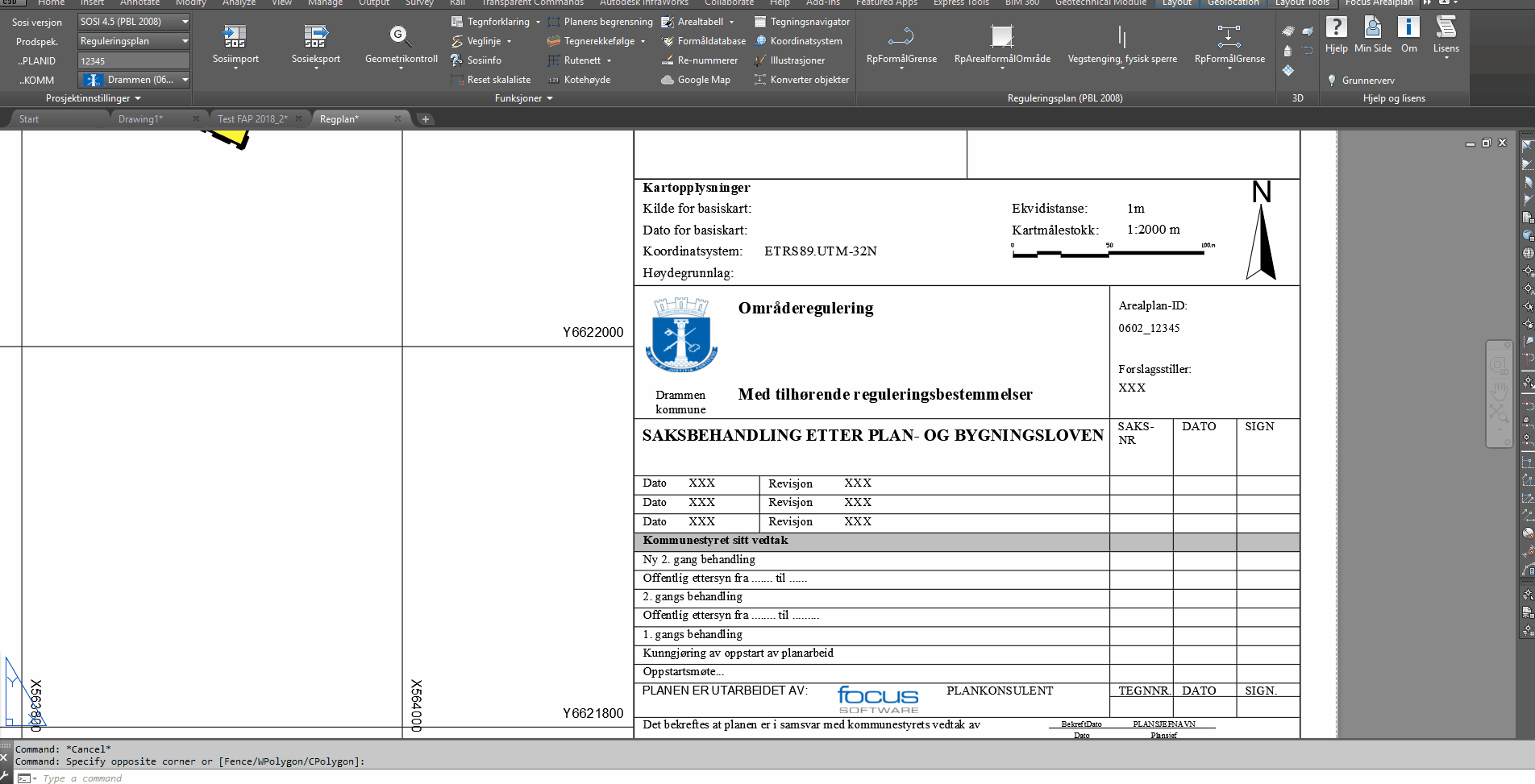This screenshot has width=1535, height=784.
Task: Click the PLANID input field
Action: (x=134, y=60)
